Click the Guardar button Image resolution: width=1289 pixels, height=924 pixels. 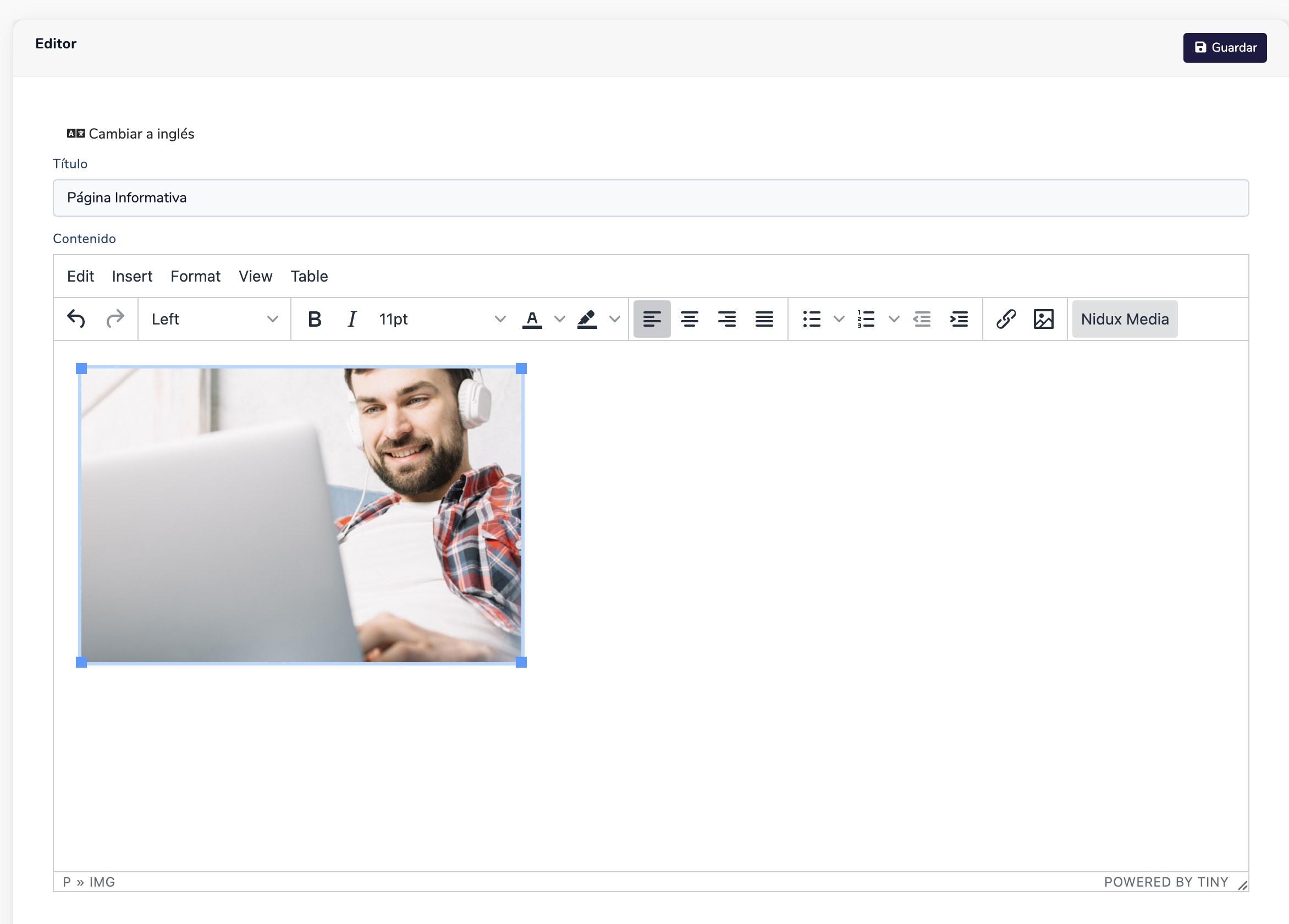1224,48
